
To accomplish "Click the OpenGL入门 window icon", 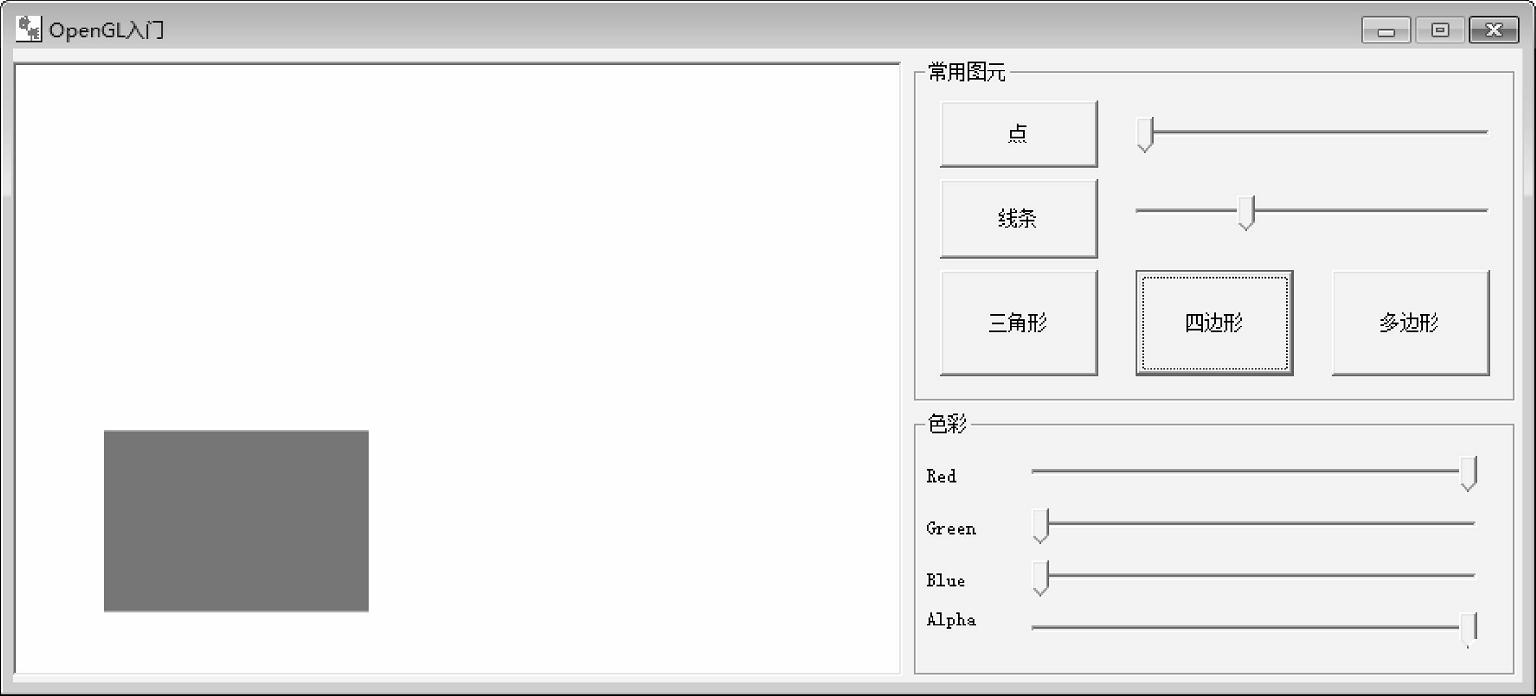I will coord(28,29).
